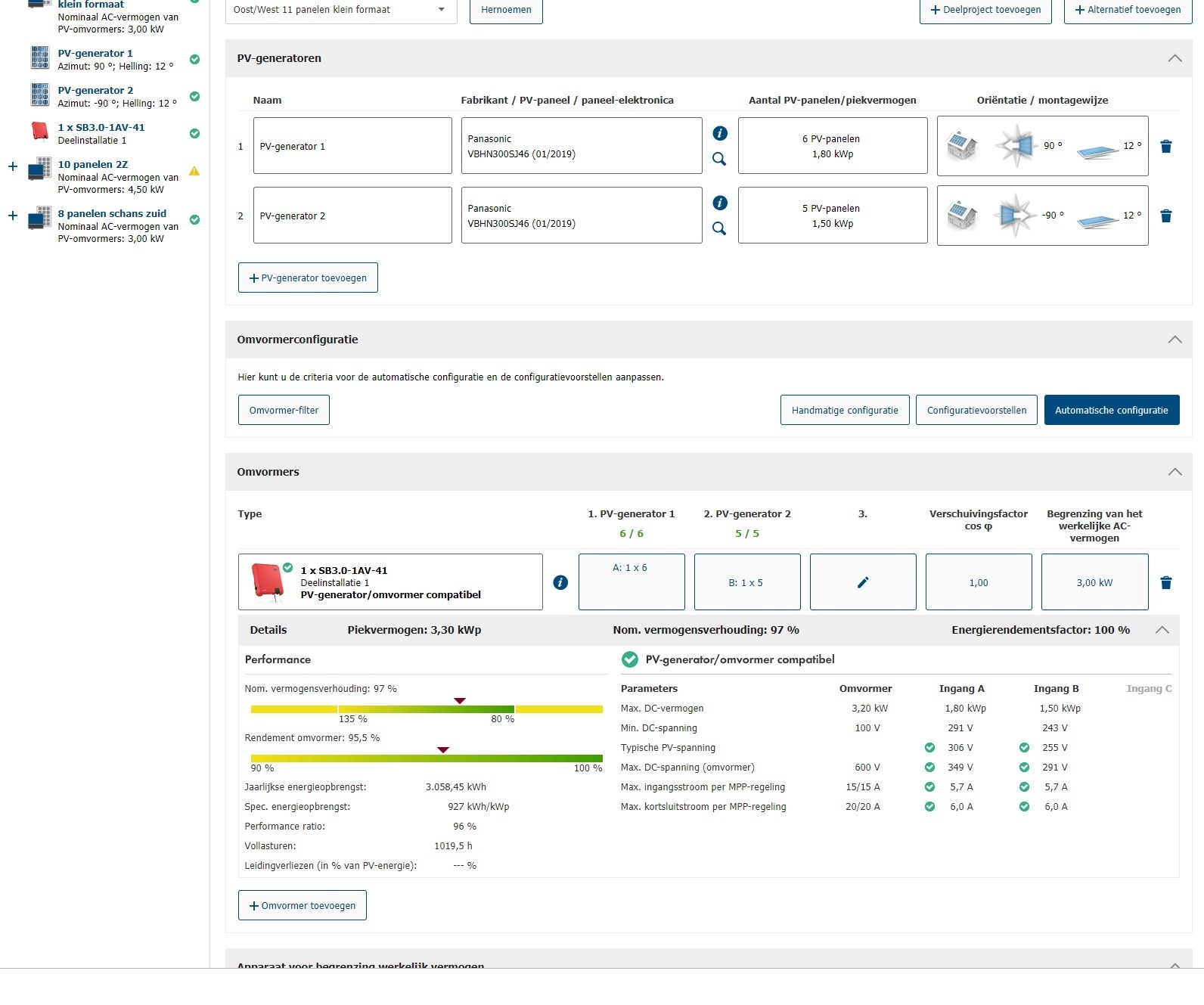Screen dimensions: 1204x1005
Task: Click PV-generator 1 name input field
Action: pyautogui.click(x=352, y=146)
